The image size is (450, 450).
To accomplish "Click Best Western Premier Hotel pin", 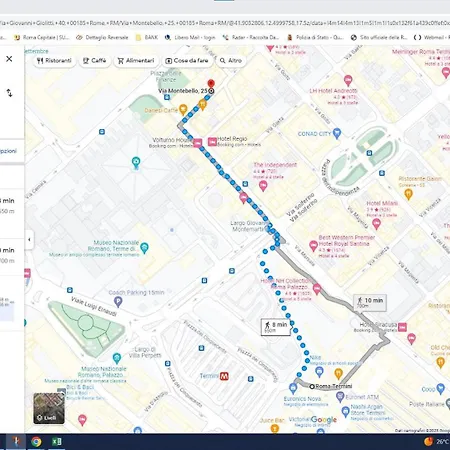I will pyautogui.click(x=313, y=246).
